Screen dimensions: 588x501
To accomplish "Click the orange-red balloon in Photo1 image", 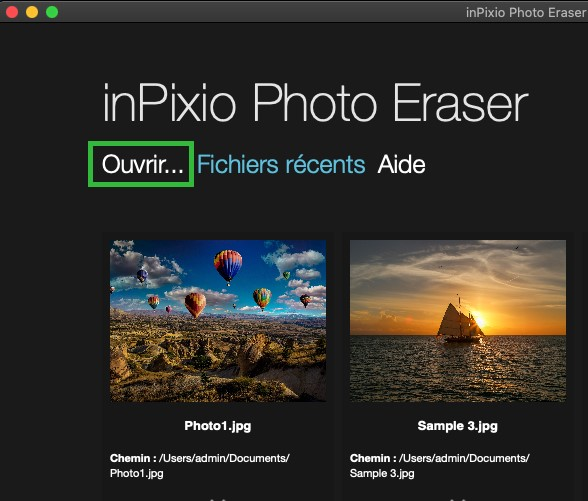I will 195,304.
